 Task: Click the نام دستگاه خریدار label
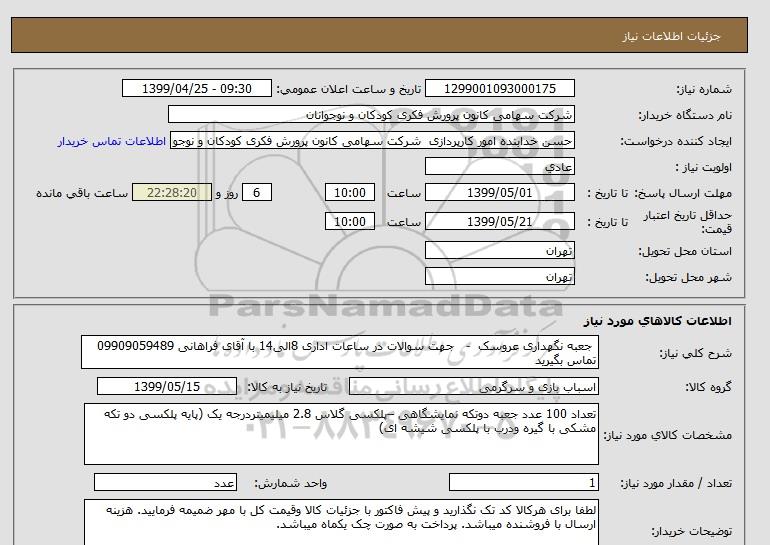coord(685,115)
